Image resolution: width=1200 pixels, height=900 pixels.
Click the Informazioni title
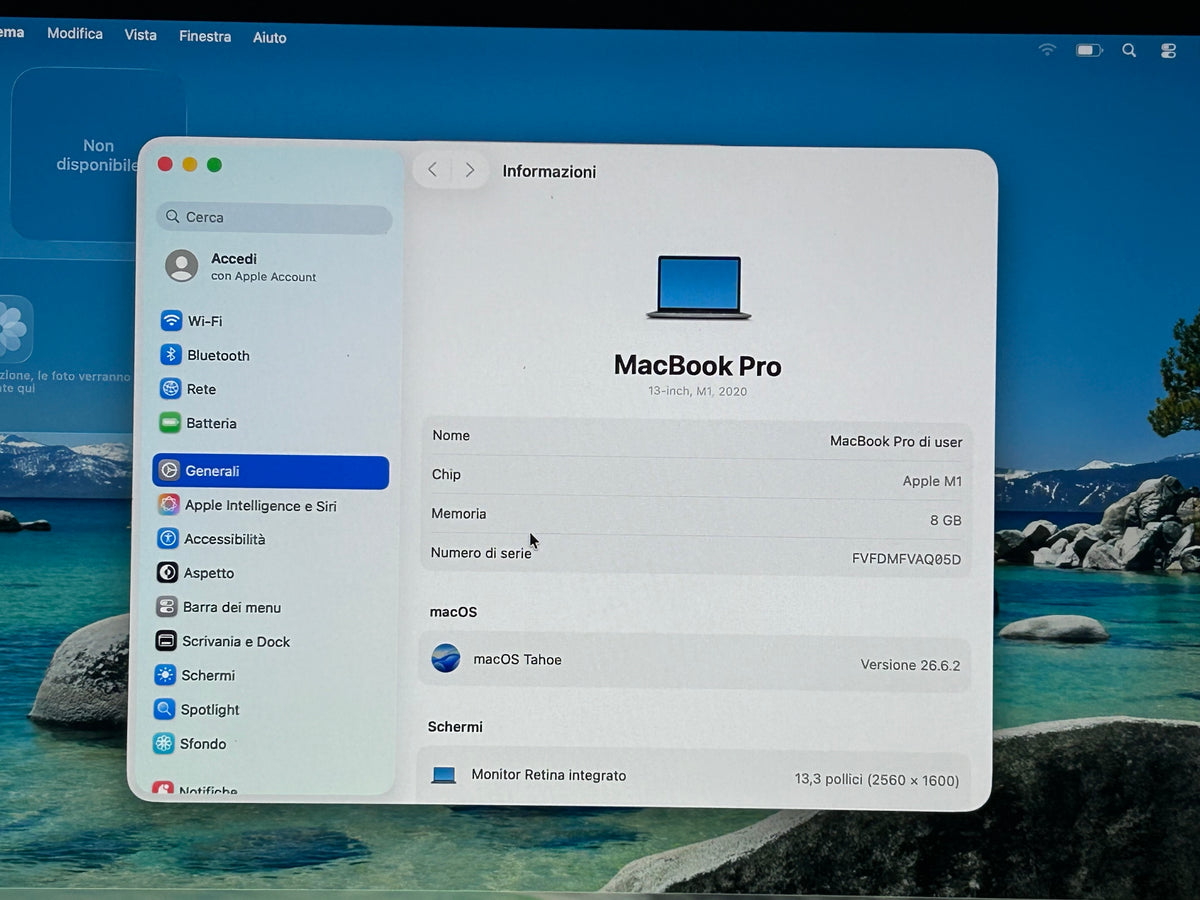[549, 172]
